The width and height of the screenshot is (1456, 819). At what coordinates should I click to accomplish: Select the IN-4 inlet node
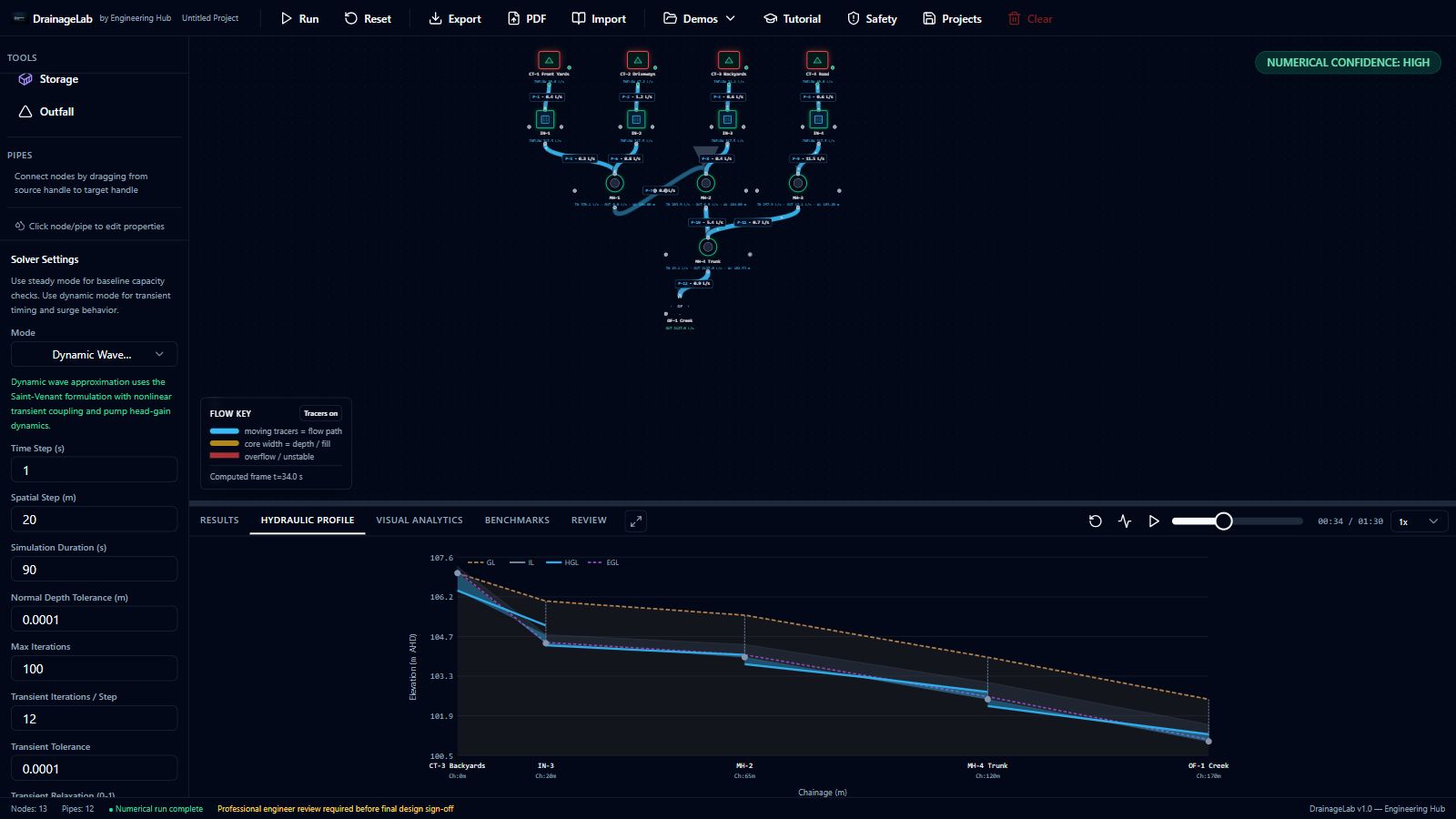tap(818, 119)
